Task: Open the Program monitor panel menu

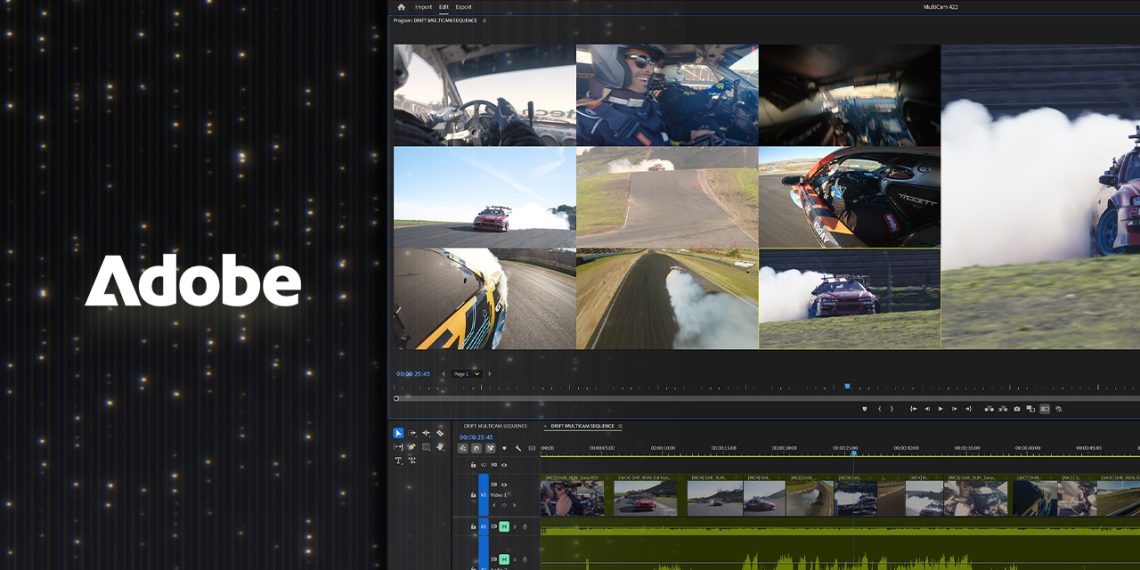Action: pos(484,20)
